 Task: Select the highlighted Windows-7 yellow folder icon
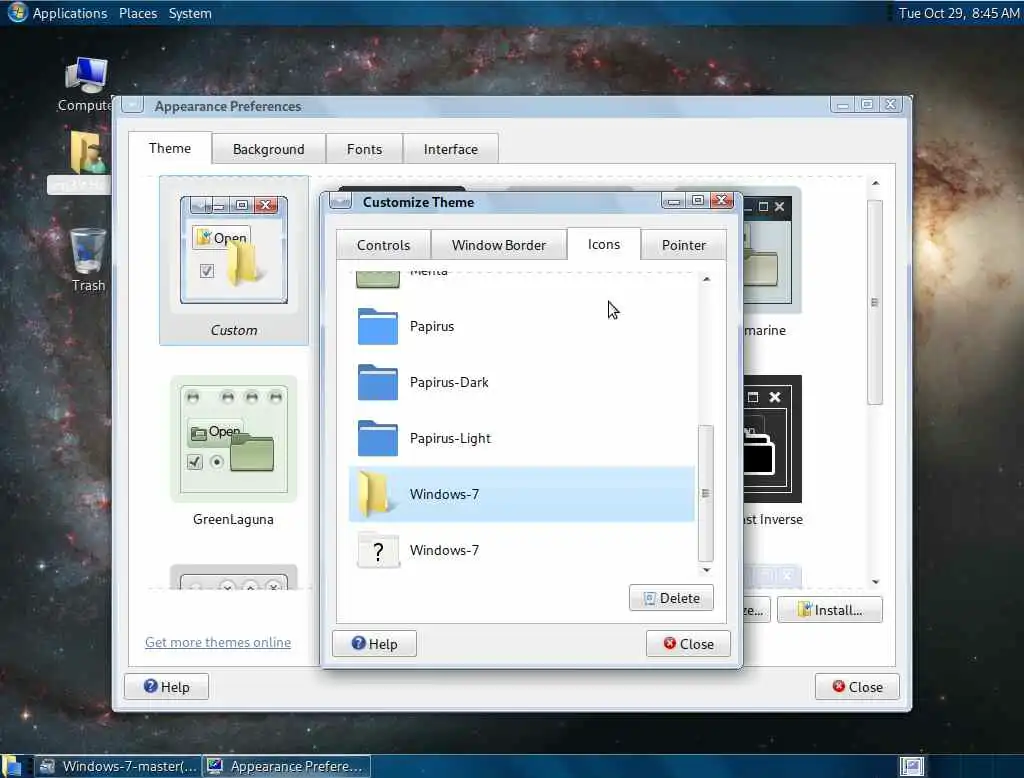pos(375,494)
